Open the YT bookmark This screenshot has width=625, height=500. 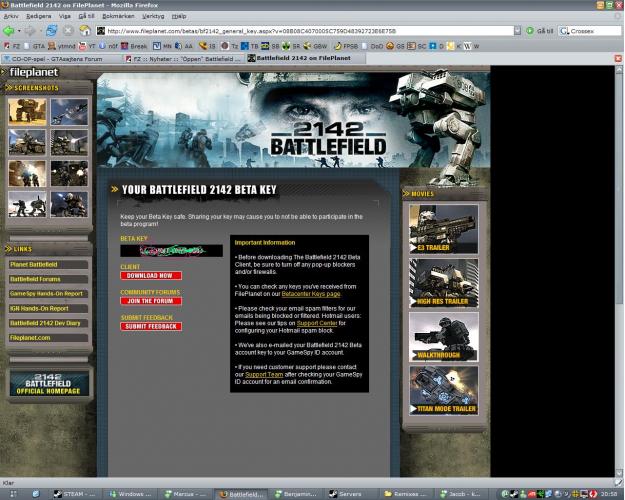(87, 46)
